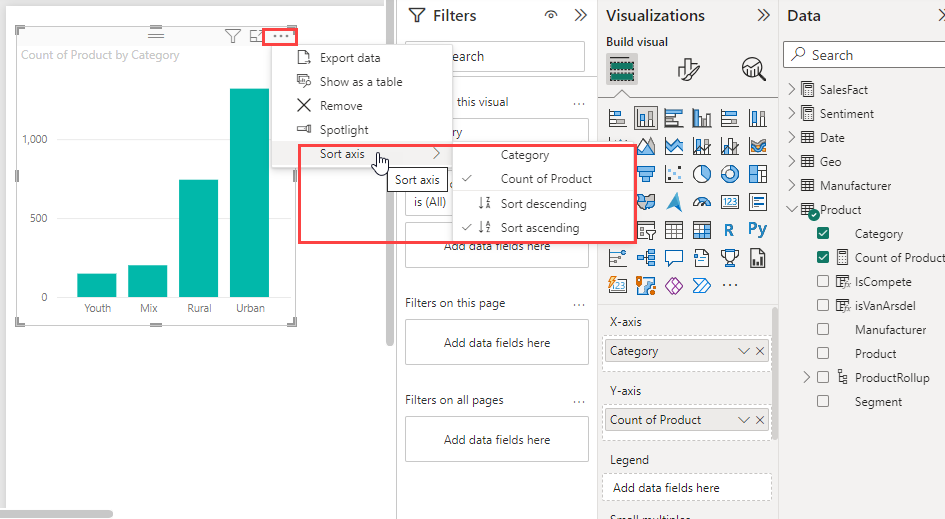Select the Line and stacked column chart visual
This screenshot has width=945, height=519.
[702, 146]
